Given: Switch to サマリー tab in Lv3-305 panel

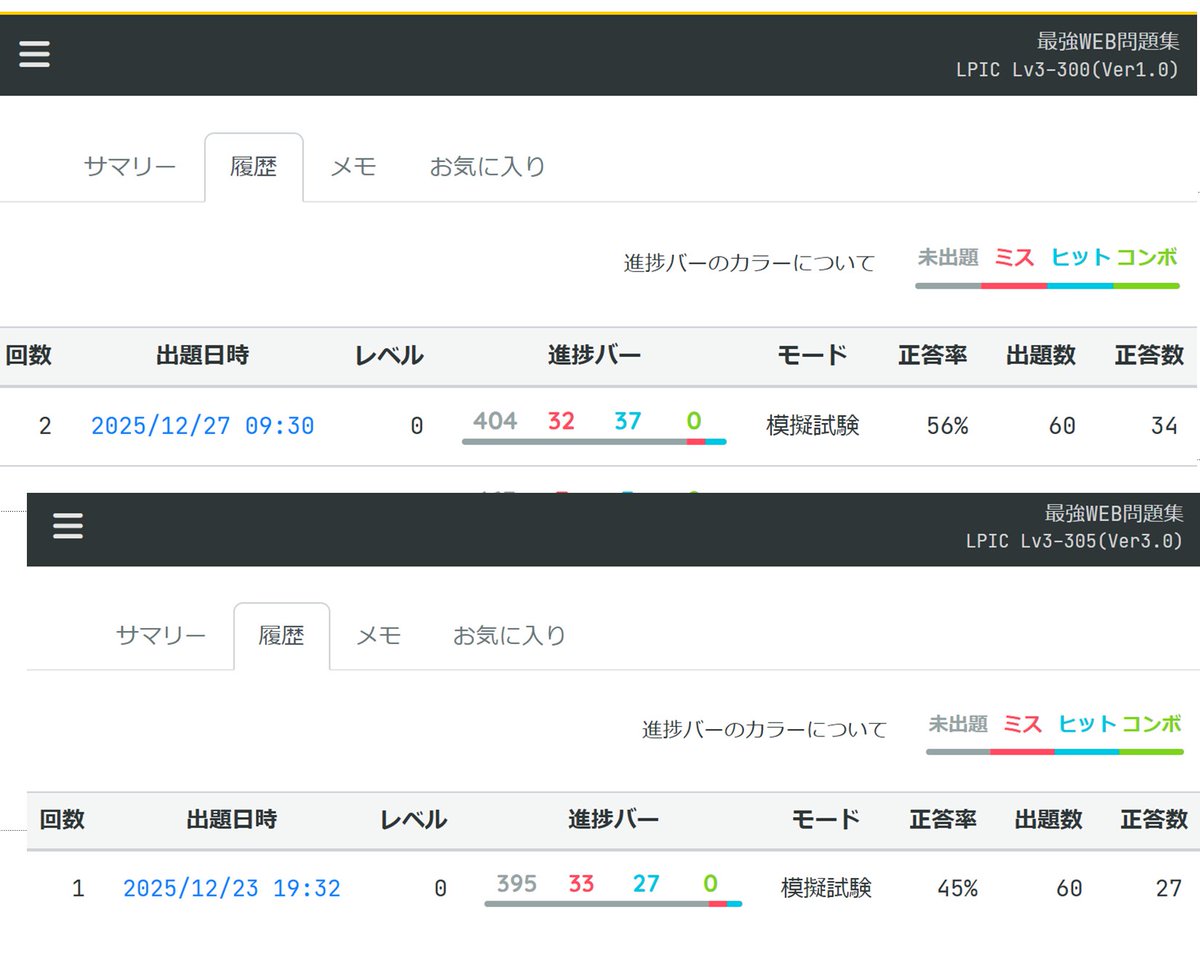Looking at the screenshot, I should coord(161,635).
